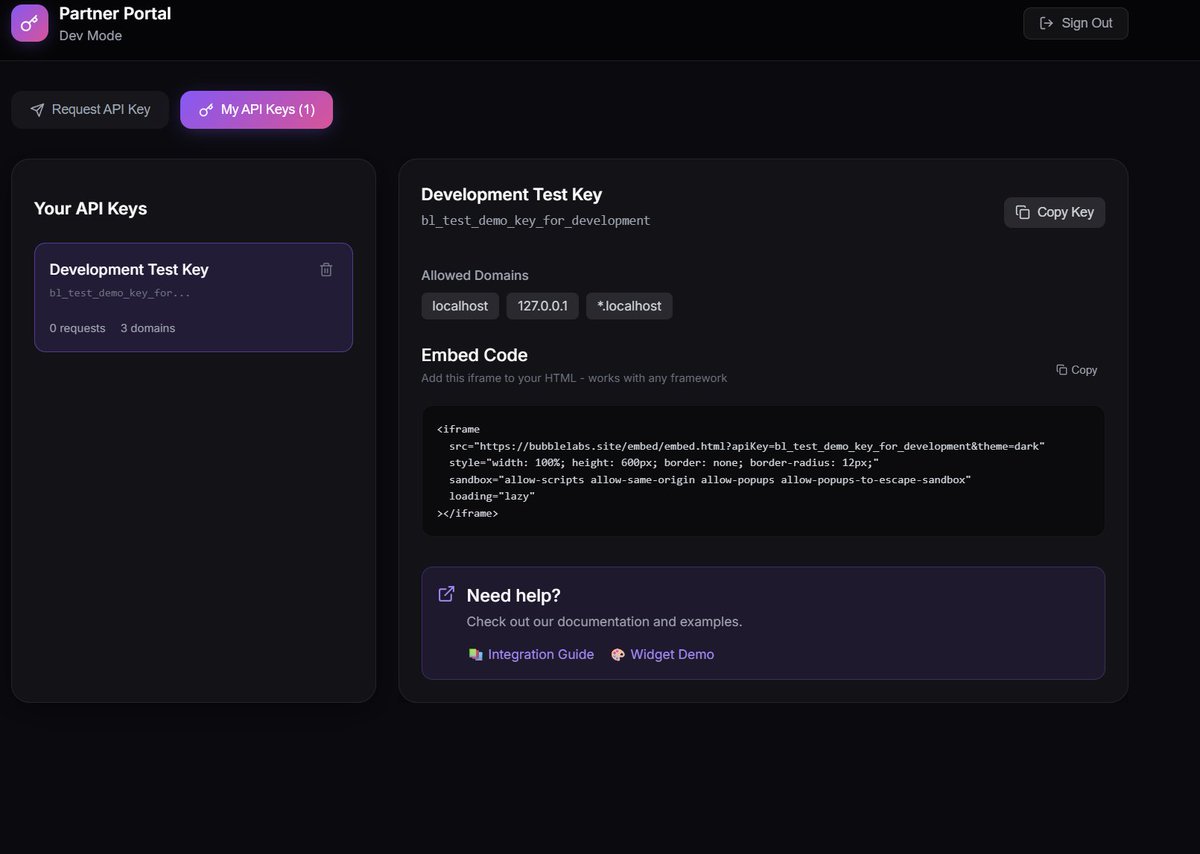Click the Allowed Domains label

point(475,275)
